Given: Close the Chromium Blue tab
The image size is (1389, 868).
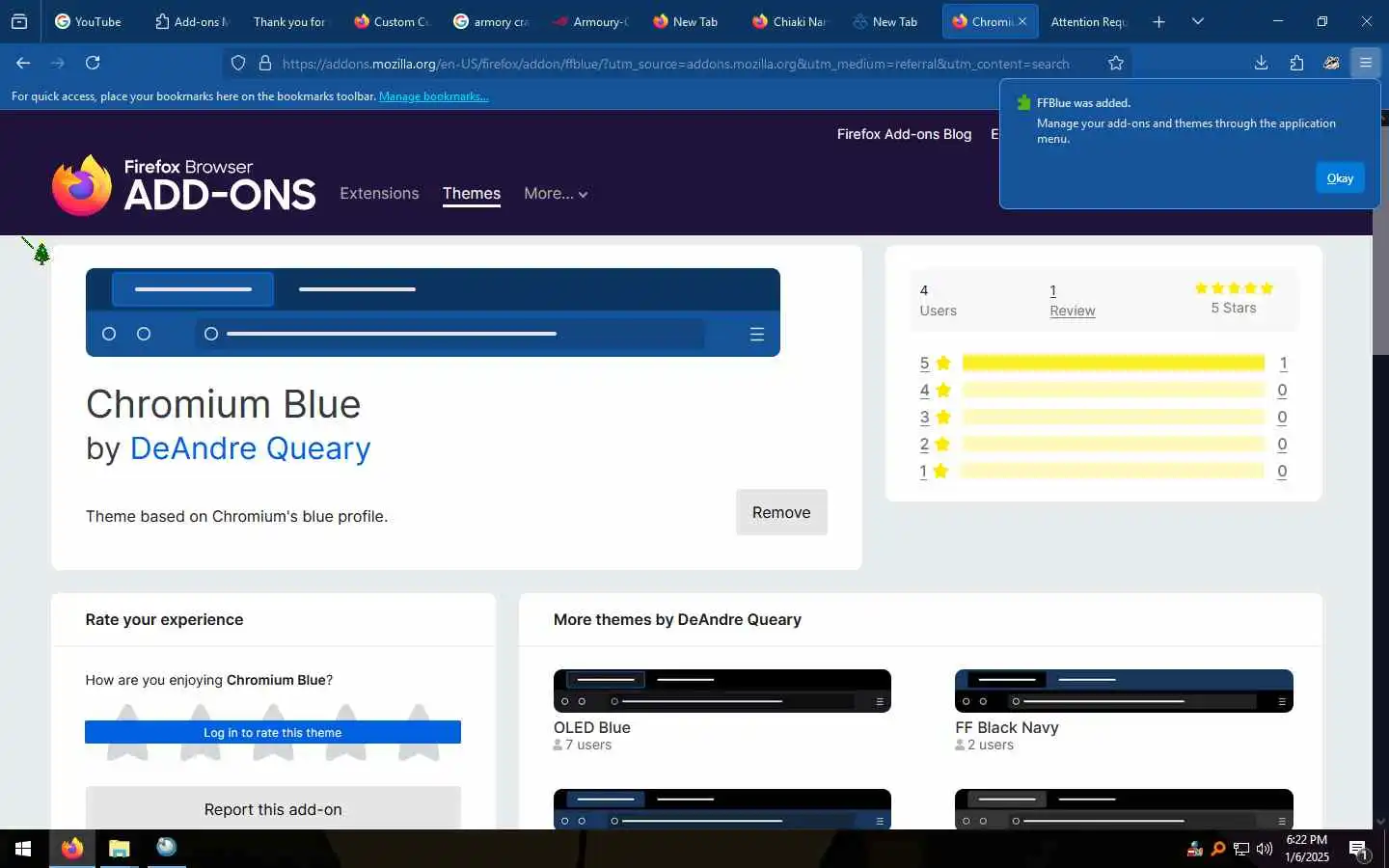Looking at the screenshot, I should point(1022,21).
